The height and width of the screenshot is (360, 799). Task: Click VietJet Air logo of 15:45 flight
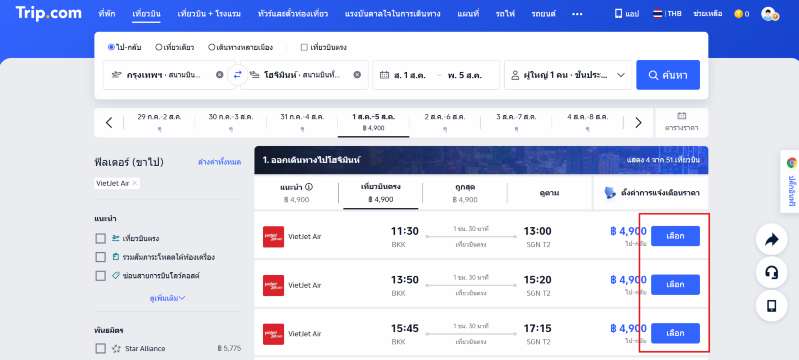273,334
